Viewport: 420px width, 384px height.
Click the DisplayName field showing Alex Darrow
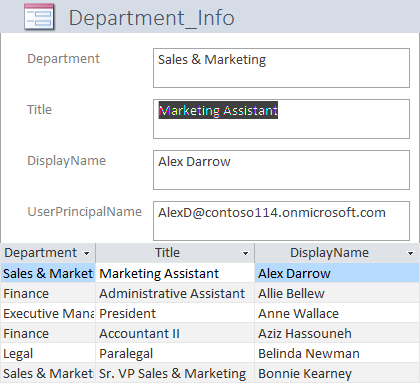(x=281, y=170)
